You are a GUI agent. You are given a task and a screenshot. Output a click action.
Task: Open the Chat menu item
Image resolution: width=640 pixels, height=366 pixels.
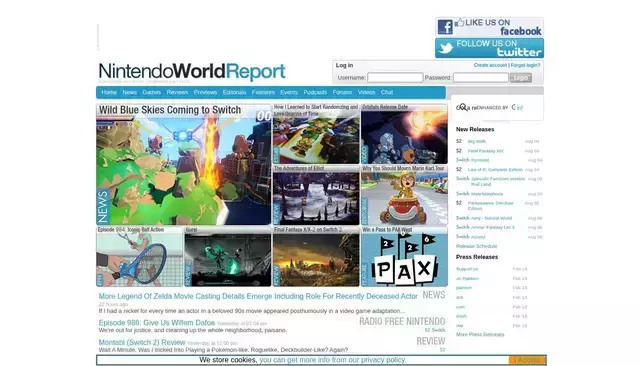coord(387,93)
